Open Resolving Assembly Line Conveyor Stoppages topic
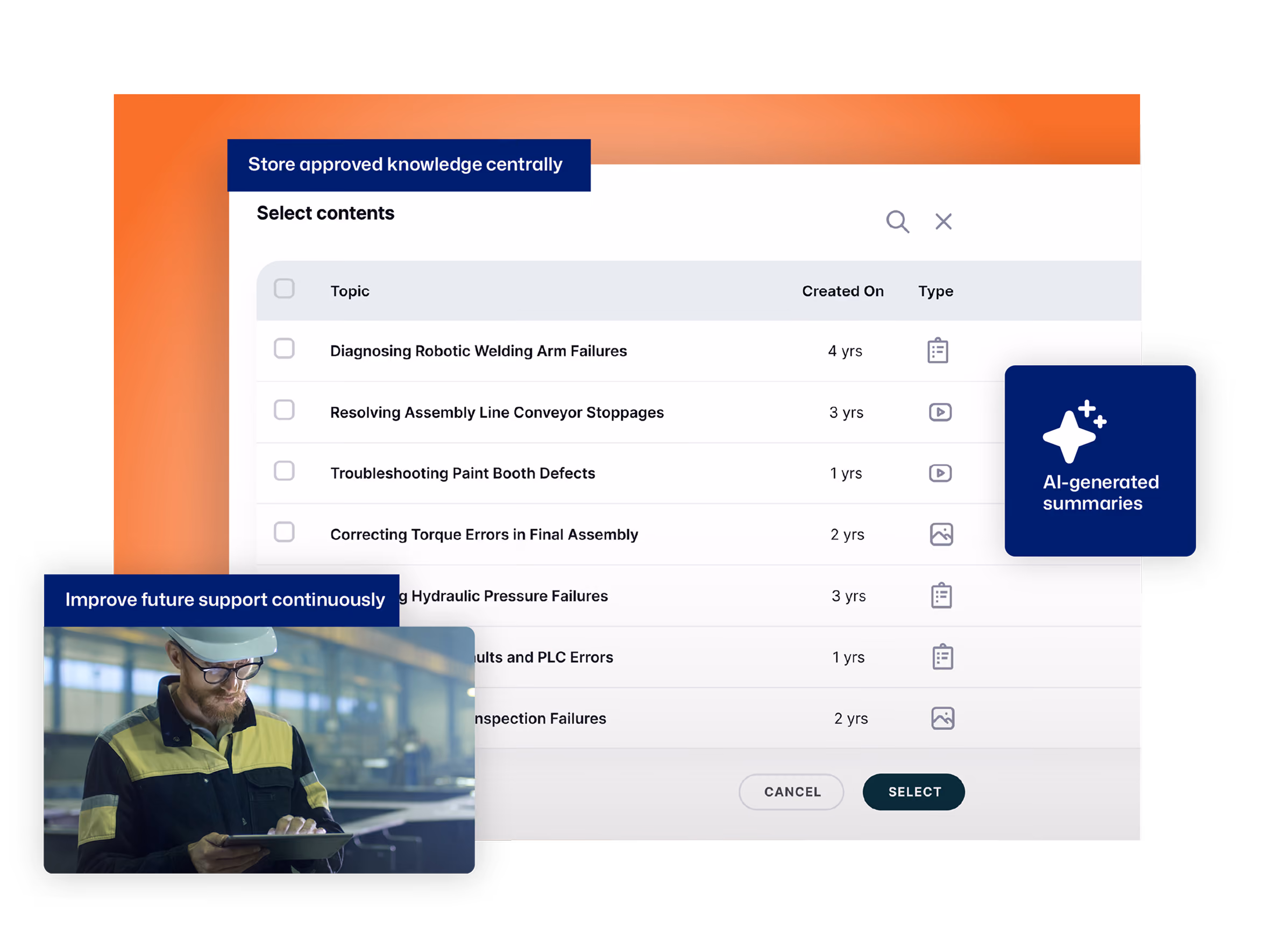This screenshot has height=952, width=1270. pos(496,413)
